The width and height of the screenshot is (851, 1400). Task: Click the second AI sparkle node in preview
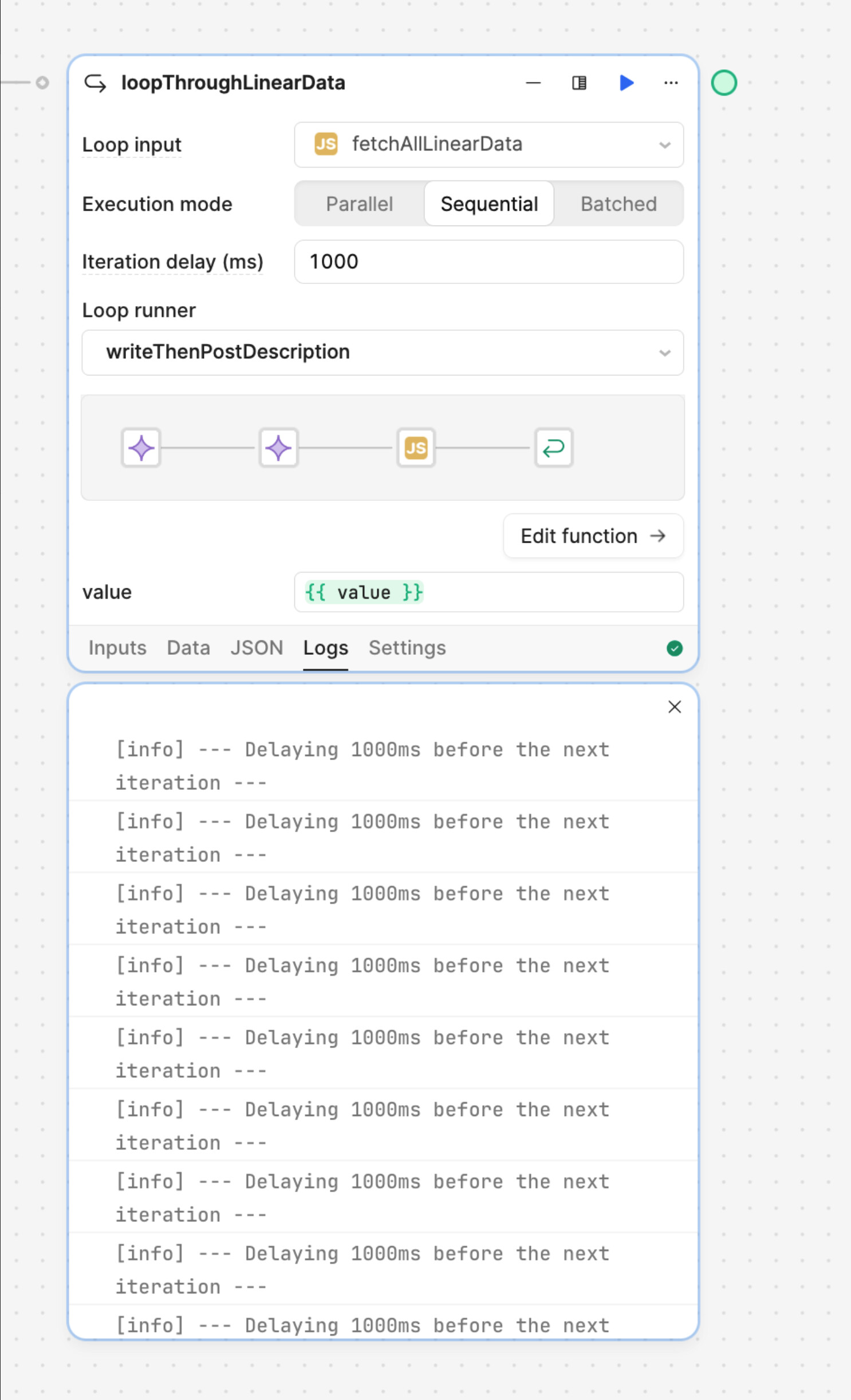click(x=278, y=448)
